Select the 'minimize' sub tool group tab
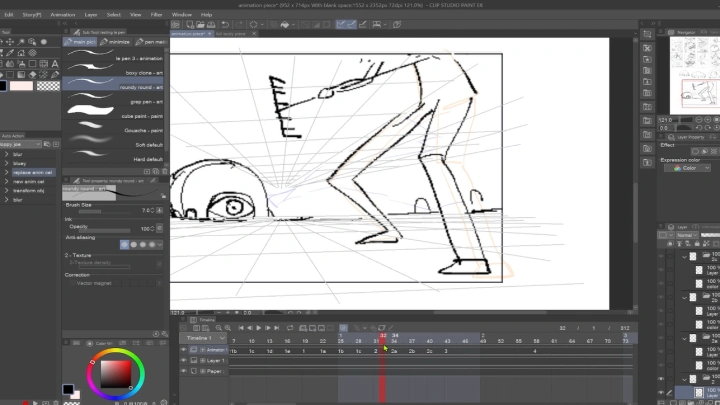The image size is (720, 405). pyautogui.click(x=115, y=42)
